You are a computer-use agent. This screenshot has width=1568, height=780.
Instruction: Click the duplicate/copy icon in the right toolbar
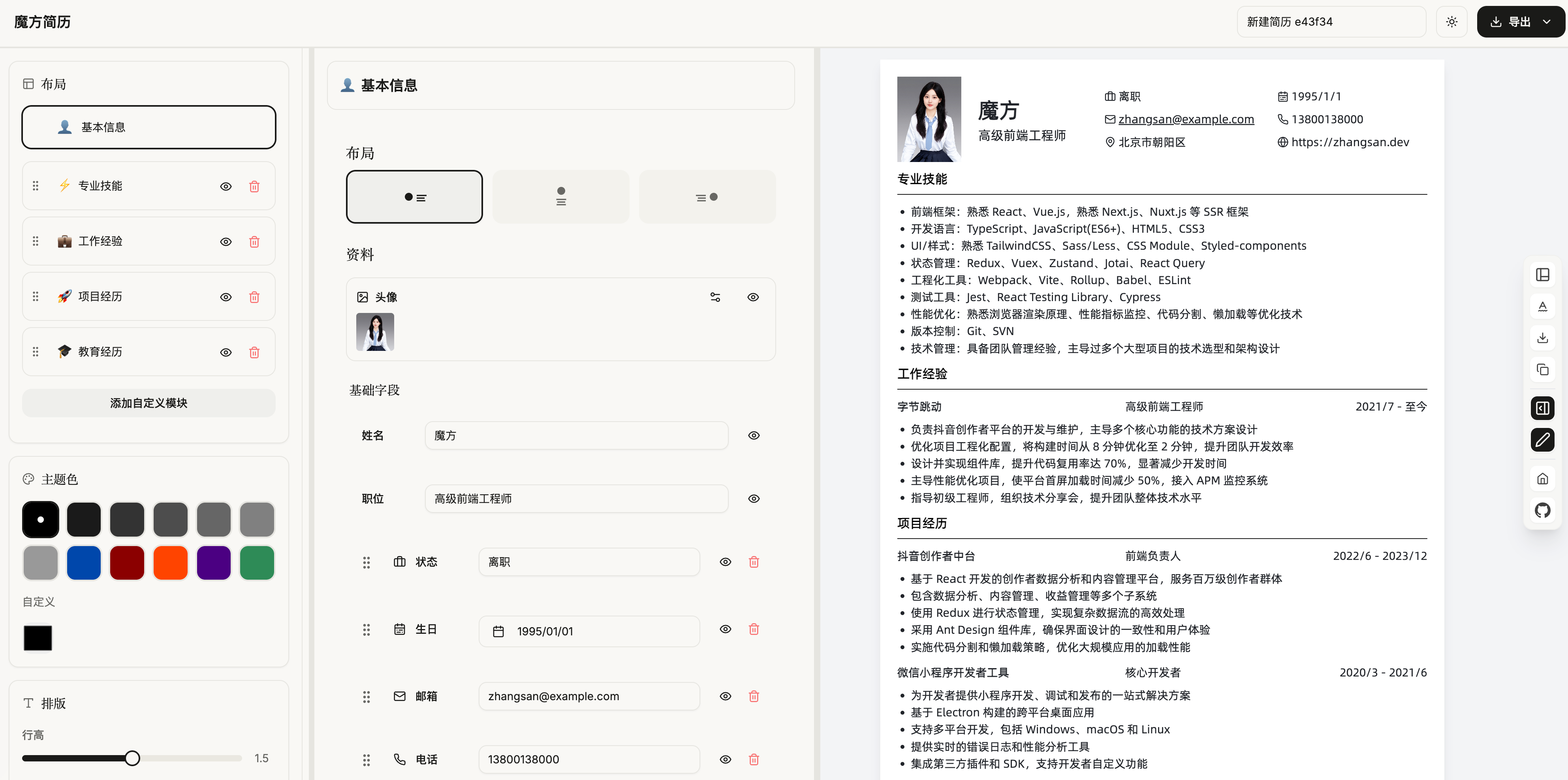[x=1542, y=369]
